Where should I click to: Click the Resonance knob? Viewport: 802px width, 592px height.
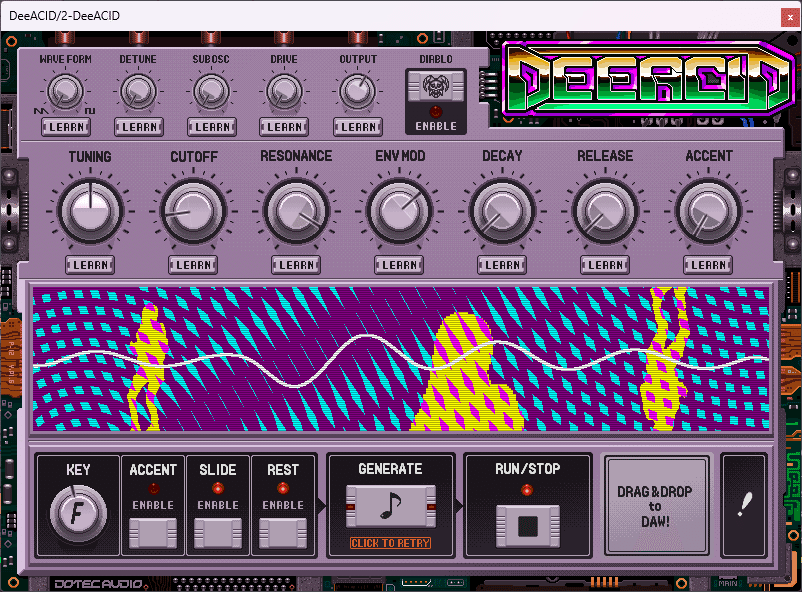(x=296, y=210)
